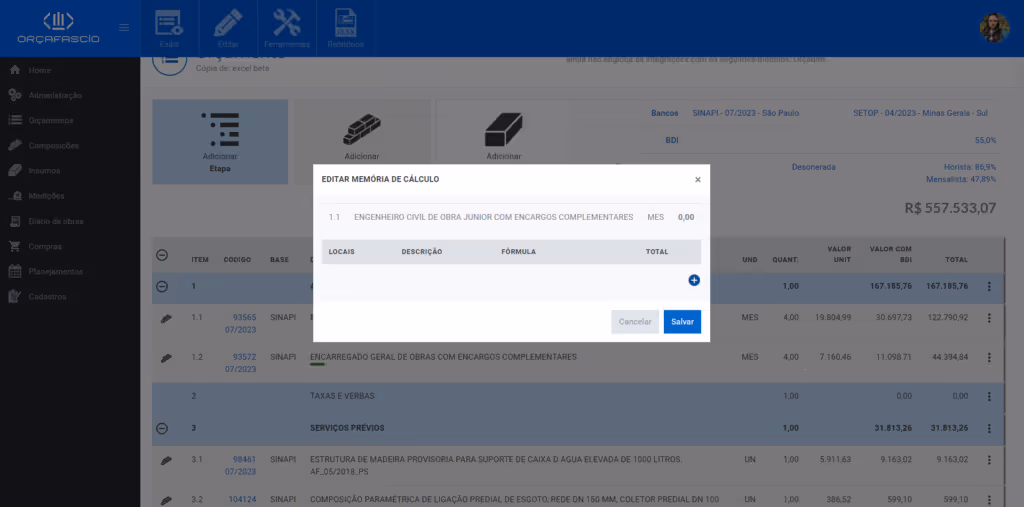Click the Orçafascio logo
The image size is (1024, 507).
(58, 28)
